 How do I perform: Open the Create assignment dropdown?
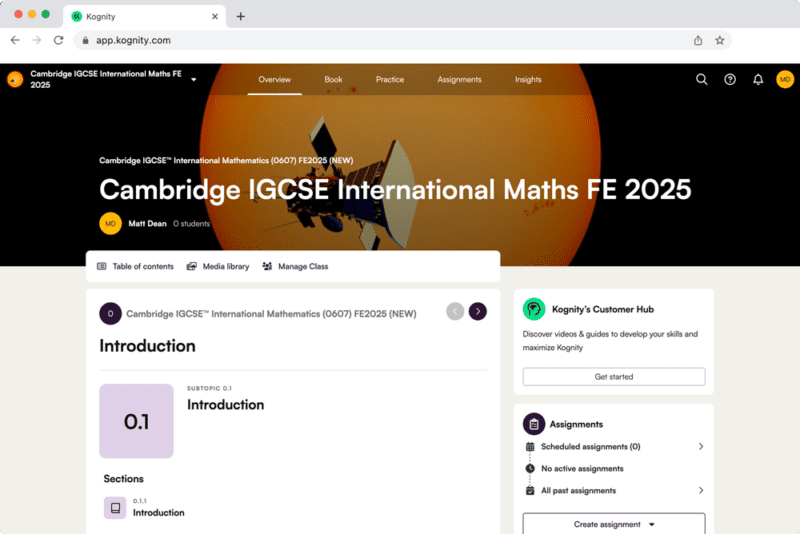(x=614, y=524)
